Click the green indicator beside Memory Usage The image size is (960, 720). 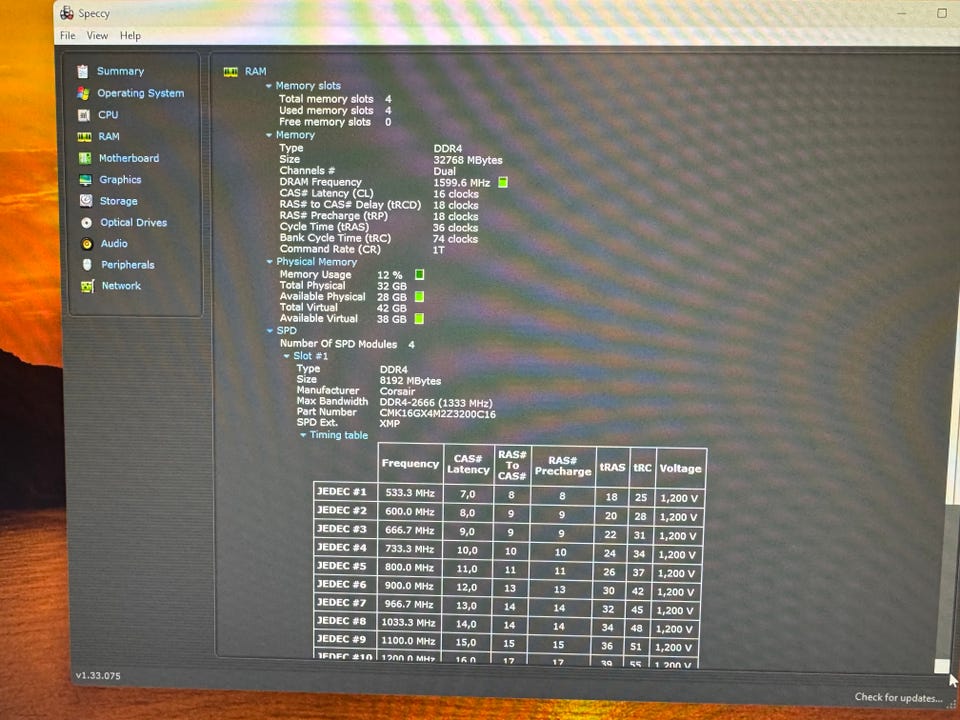pos(419,274)
